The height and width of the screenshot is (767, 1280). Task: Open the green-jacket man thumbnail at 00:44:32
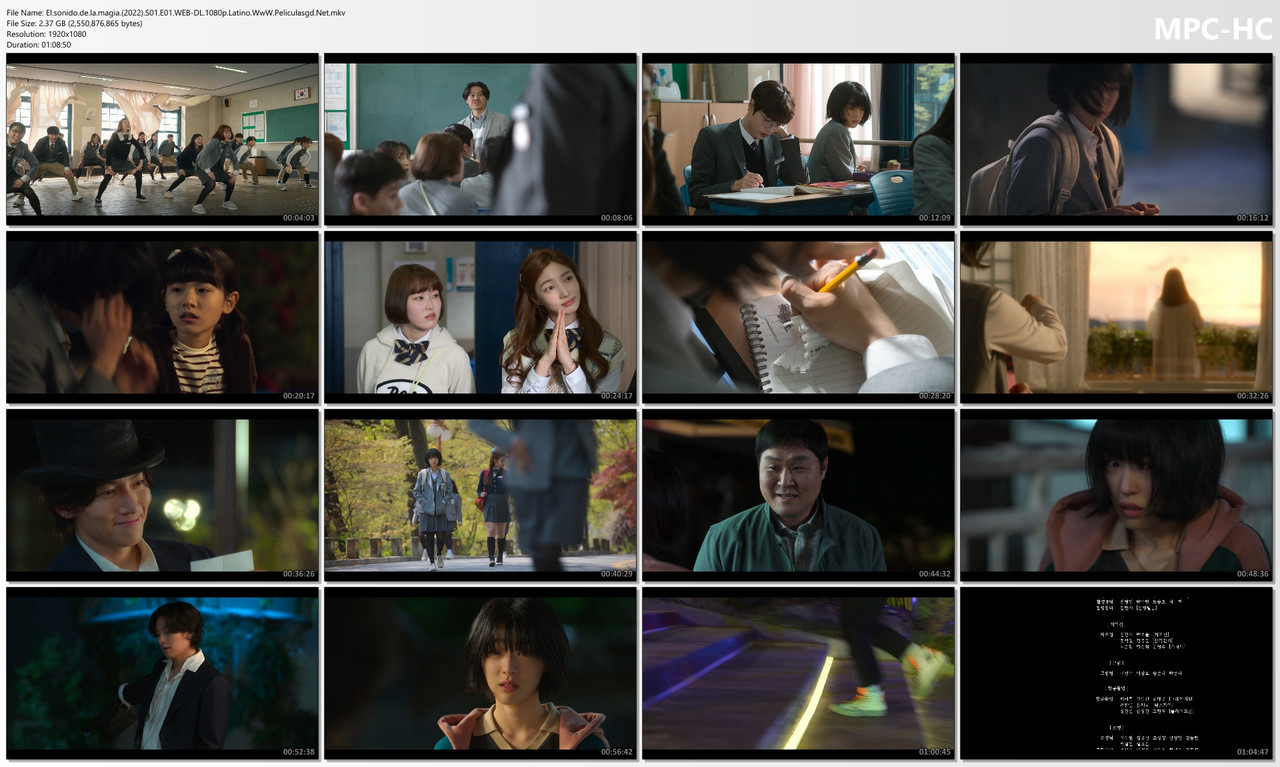(x=798, y=495)
